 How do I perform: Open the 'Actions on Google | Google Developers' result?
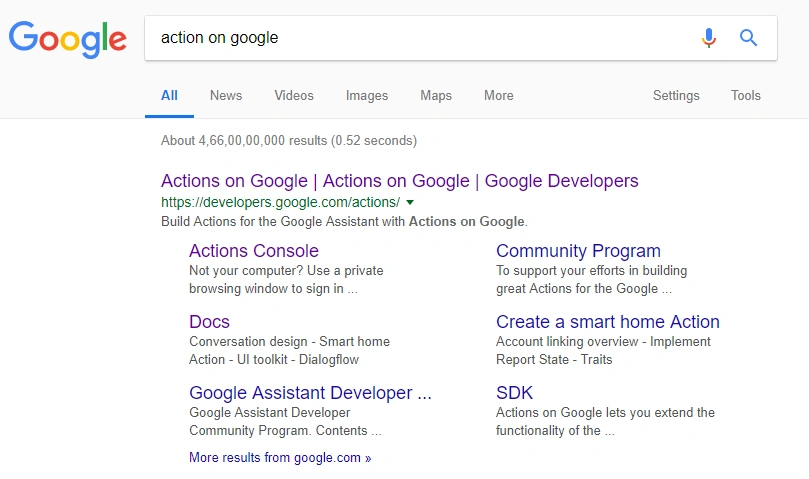point(400,181)
